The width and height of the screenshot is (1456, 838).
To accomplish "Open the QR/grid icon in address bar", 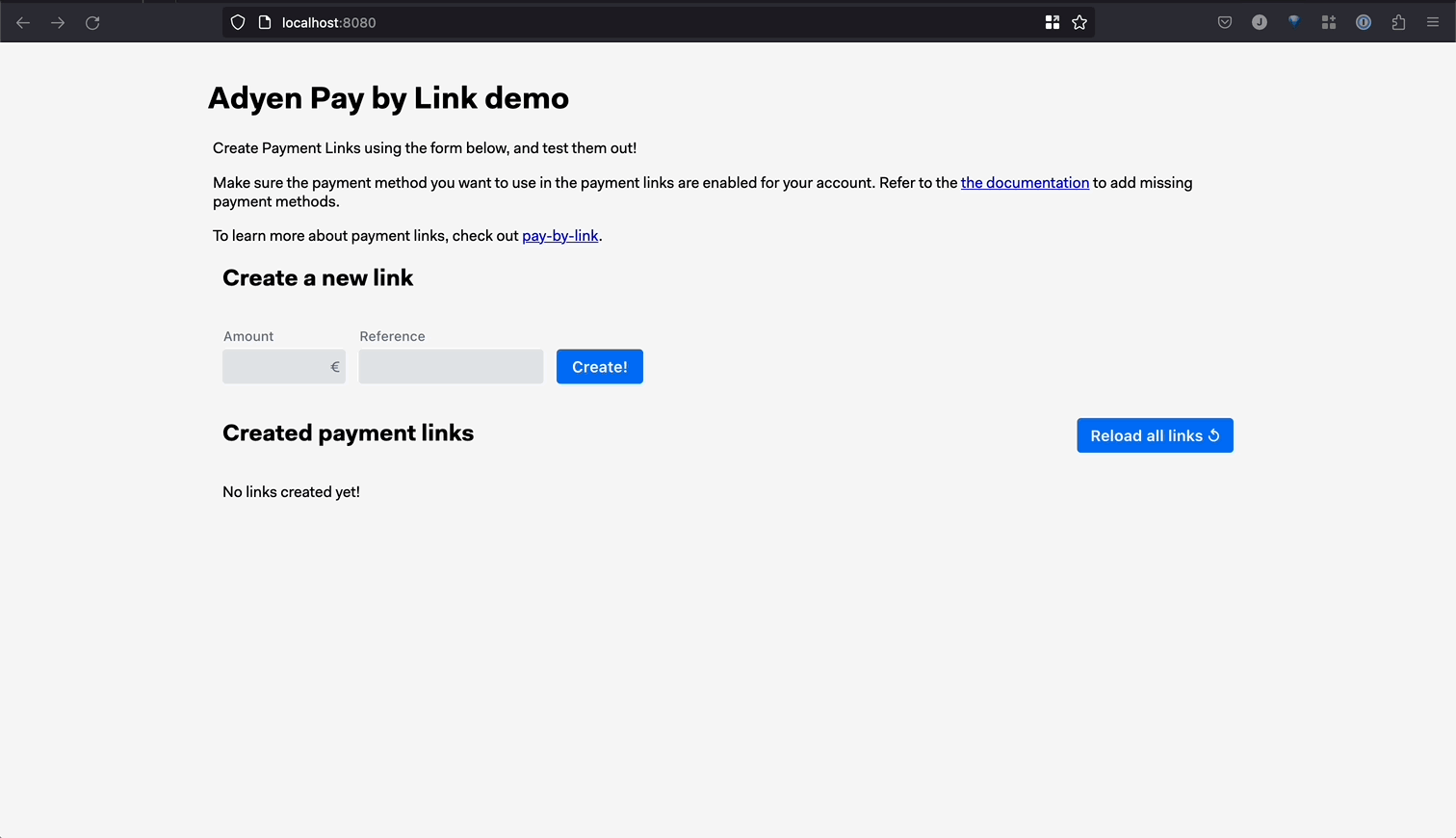I will click(x=1053, y=22).
